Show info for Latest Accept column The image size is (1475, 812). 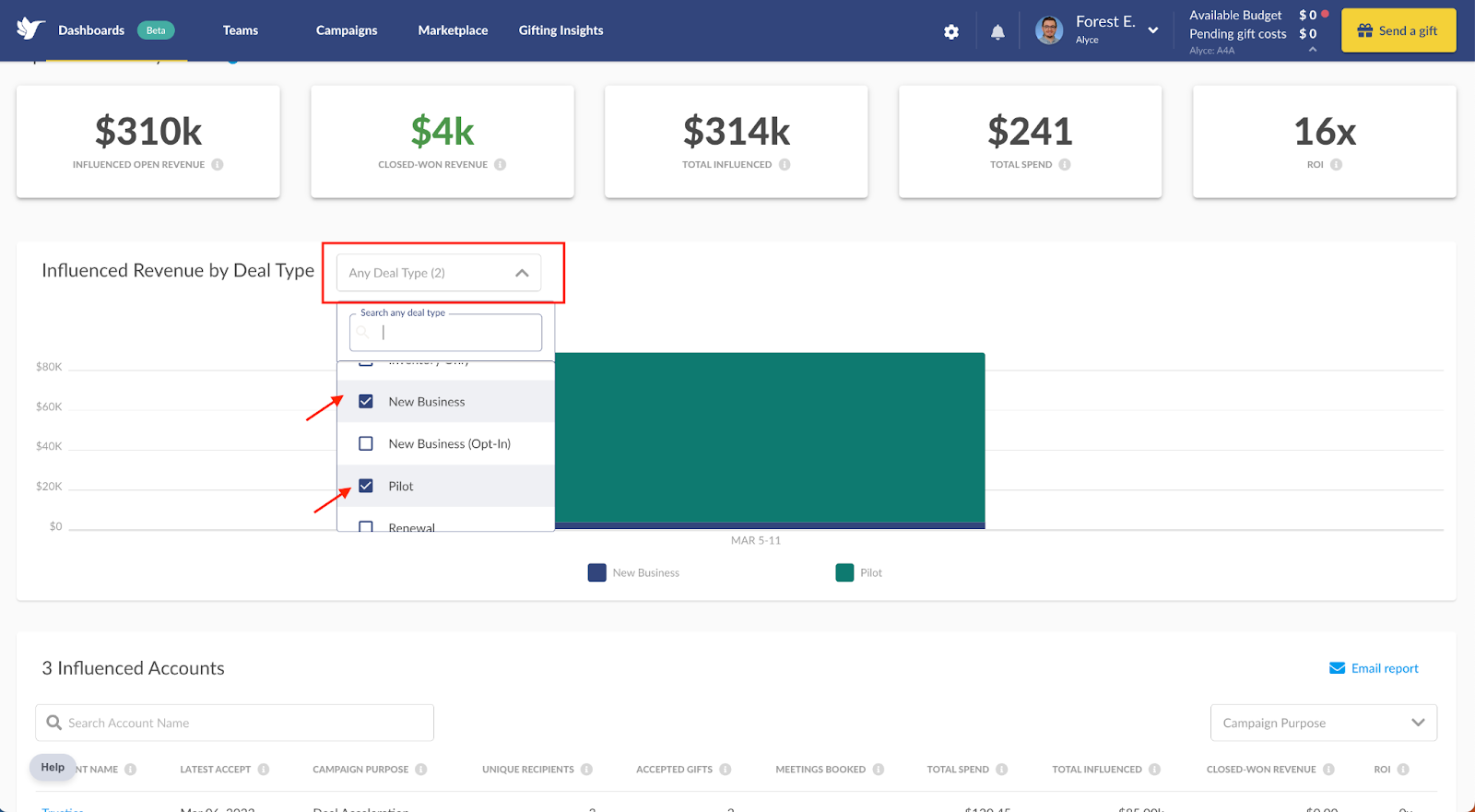(264, 770)
